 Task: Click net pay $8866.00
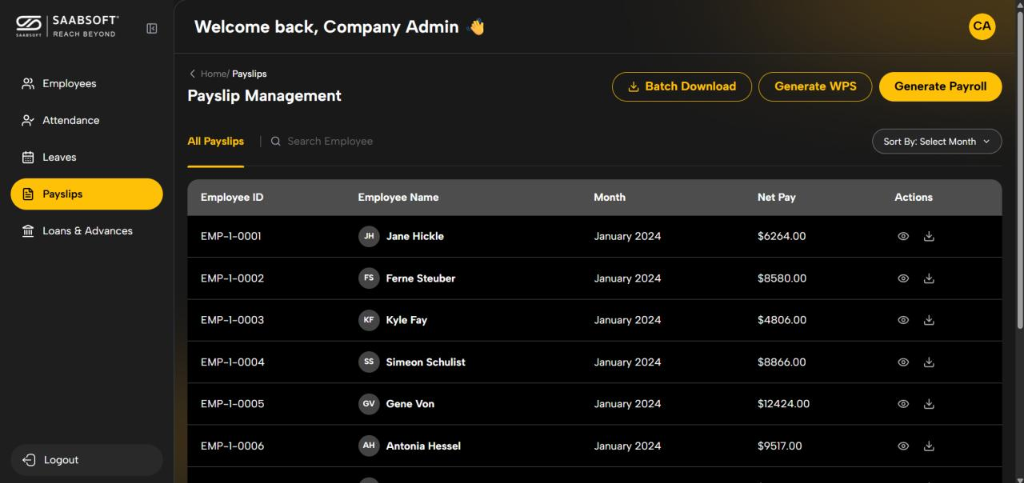click(x=782, y=362)
